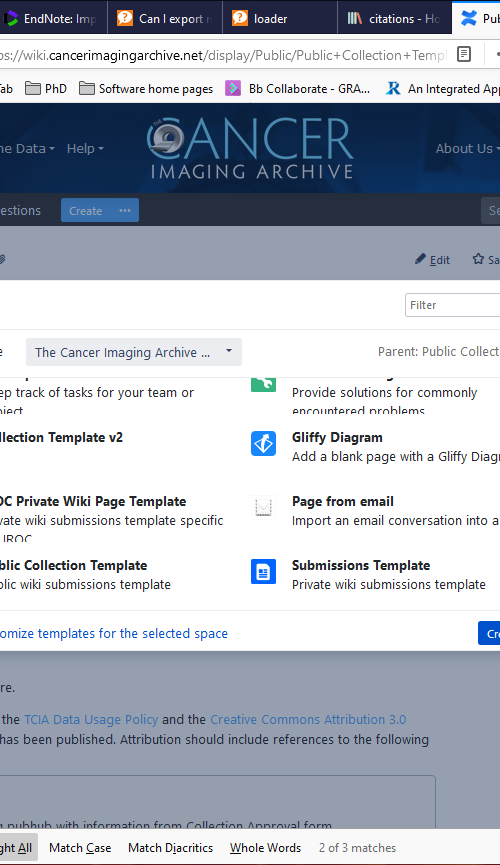Click customize templates for selected space link
This screenshot has width=500, height=865.
(x=114, y=633)
